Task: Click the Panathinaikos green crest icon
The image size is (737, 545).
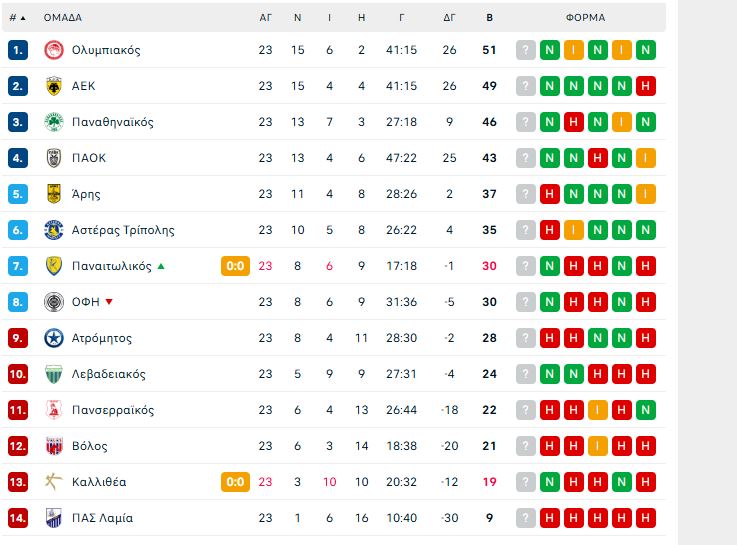Action: pyautogui.click(x=54, y=122)
